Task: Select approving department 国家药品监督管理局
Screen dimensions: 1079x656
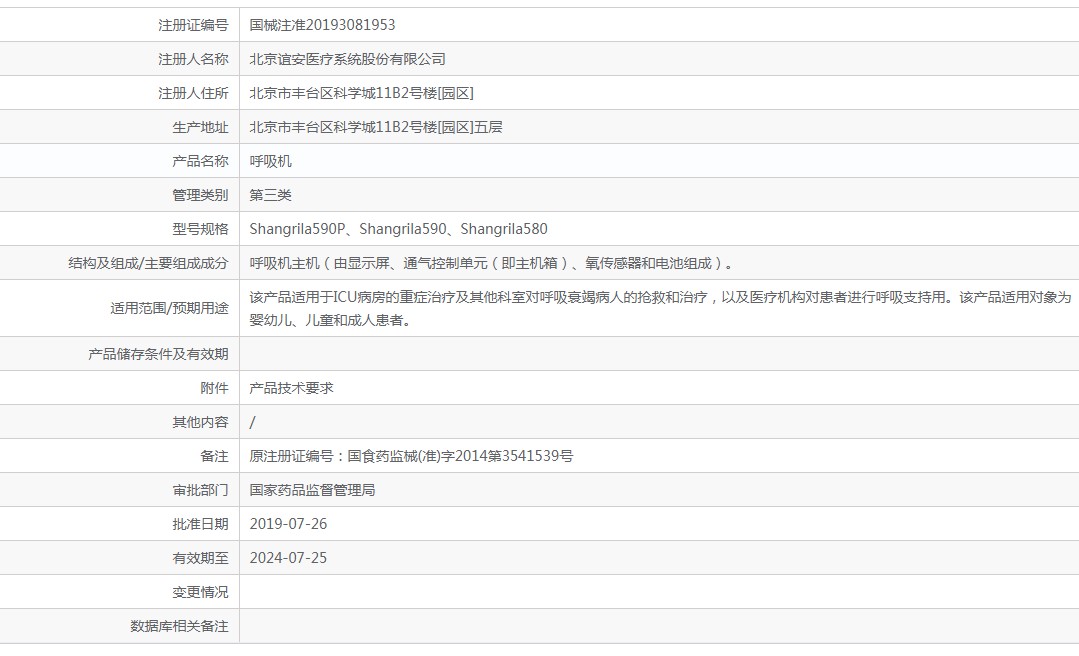Action: click(312, 490)
